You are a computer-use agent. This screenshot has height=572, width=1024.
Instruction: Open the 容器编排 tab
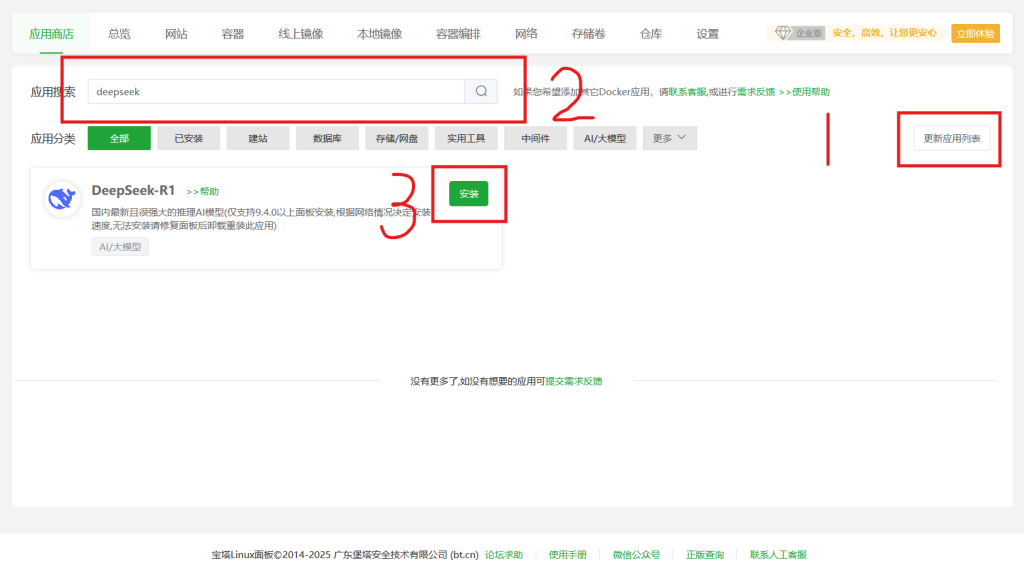click(x=458, y=34)
